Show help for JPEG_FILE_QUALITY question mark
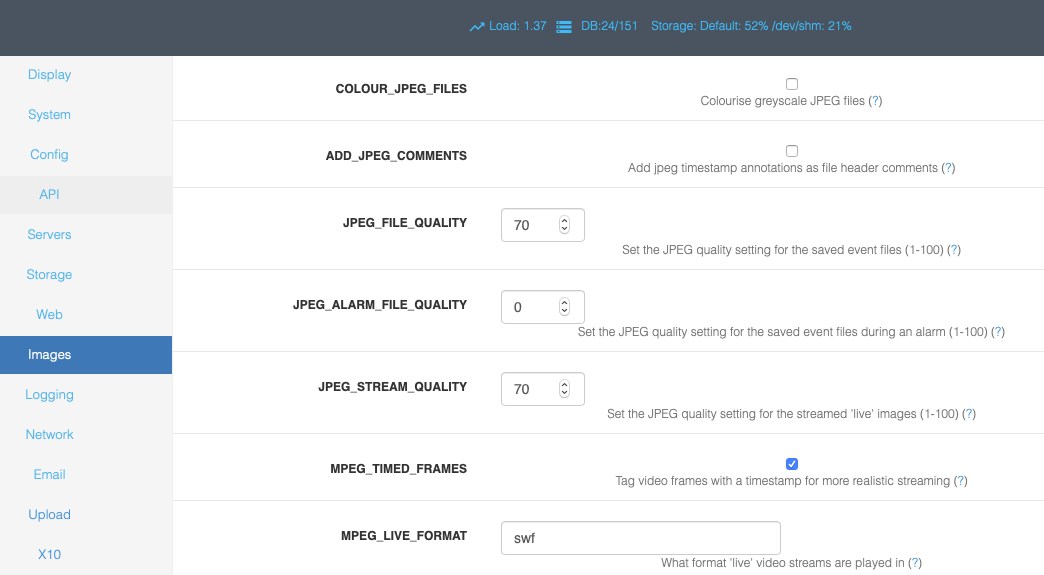This screenshot has width=1044, height=575. (x=954, y=250)
